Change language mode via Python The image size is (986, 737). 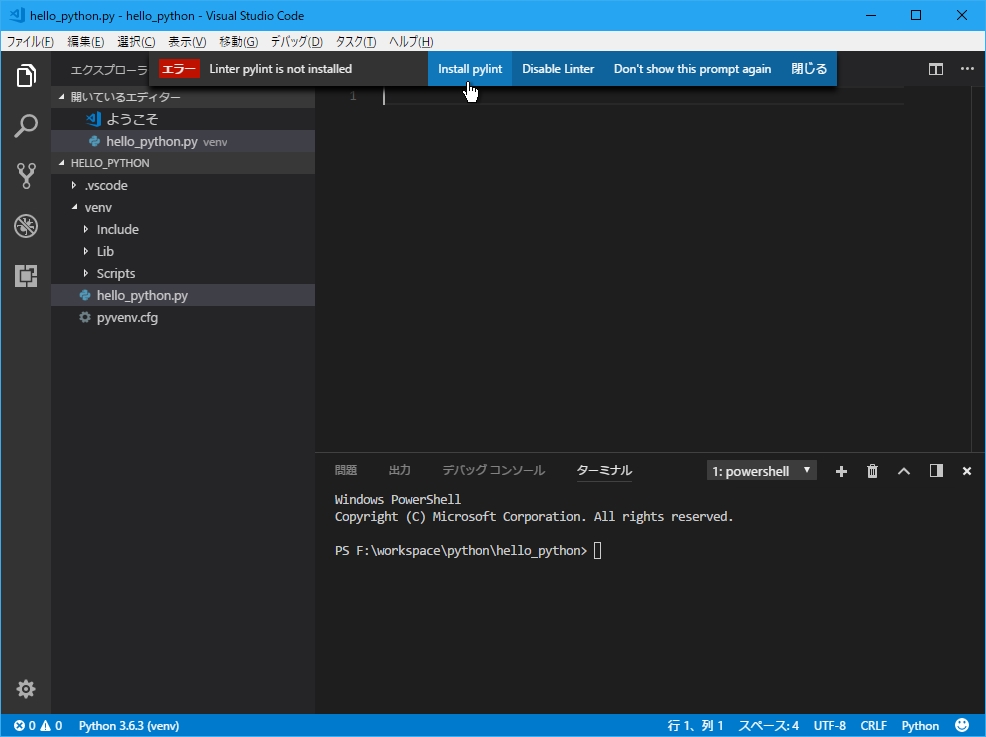click(920, 726)
